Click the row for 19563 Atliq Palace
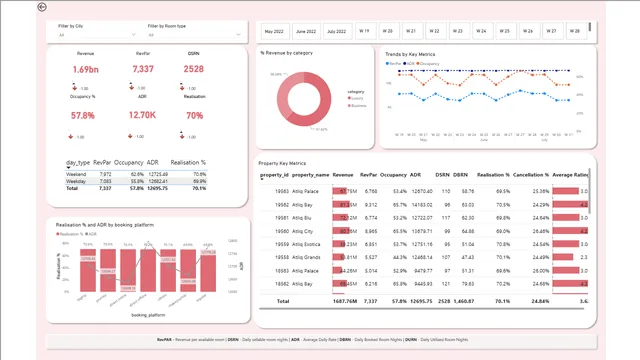Viewport: 640px width, 360px height. tap(423, 191)
